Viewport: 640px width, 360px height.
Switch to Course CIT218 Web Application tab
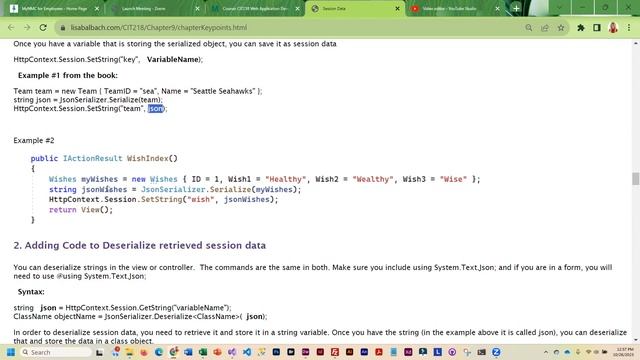[255, 9]
